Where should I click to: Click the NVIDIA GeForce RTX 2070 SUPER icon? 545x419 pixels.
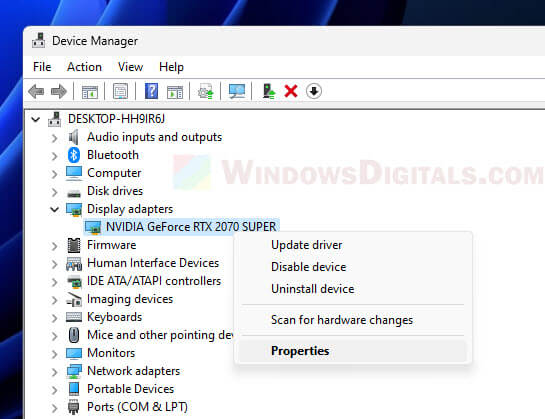tap(93, 227)
